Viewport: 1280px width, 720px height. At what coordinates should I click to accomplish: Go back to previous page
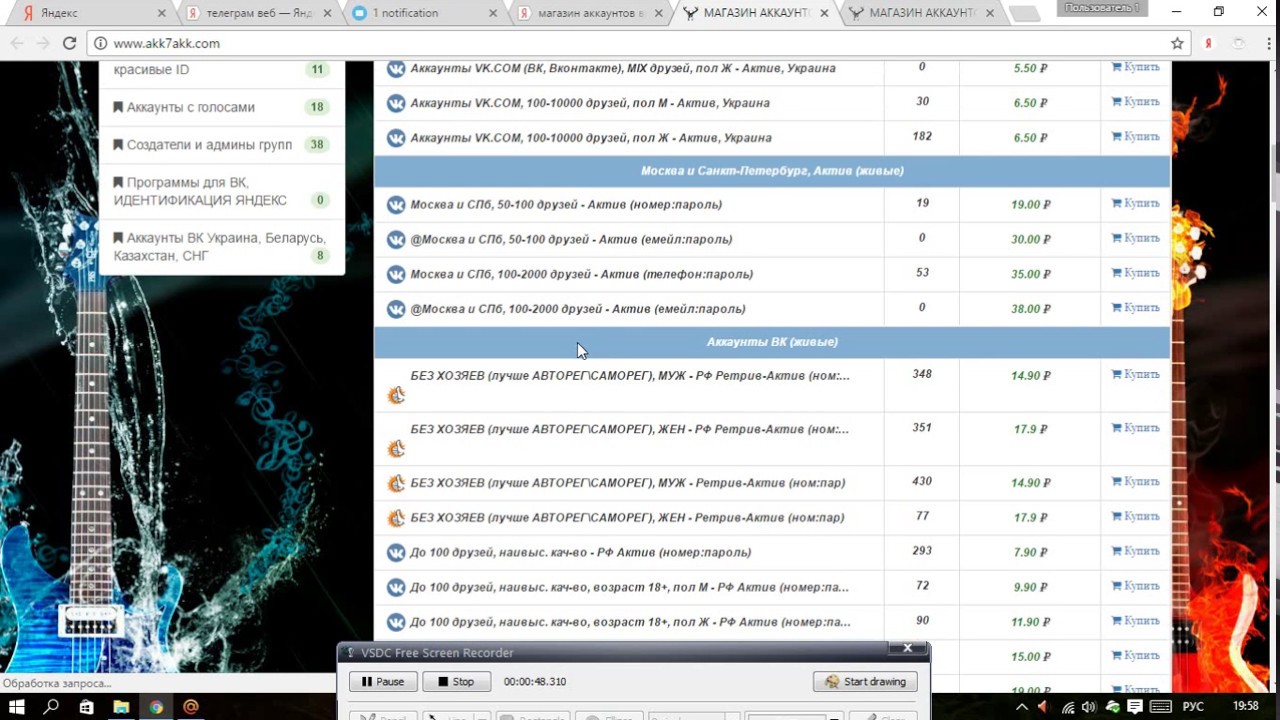click(x=17, y=43)
